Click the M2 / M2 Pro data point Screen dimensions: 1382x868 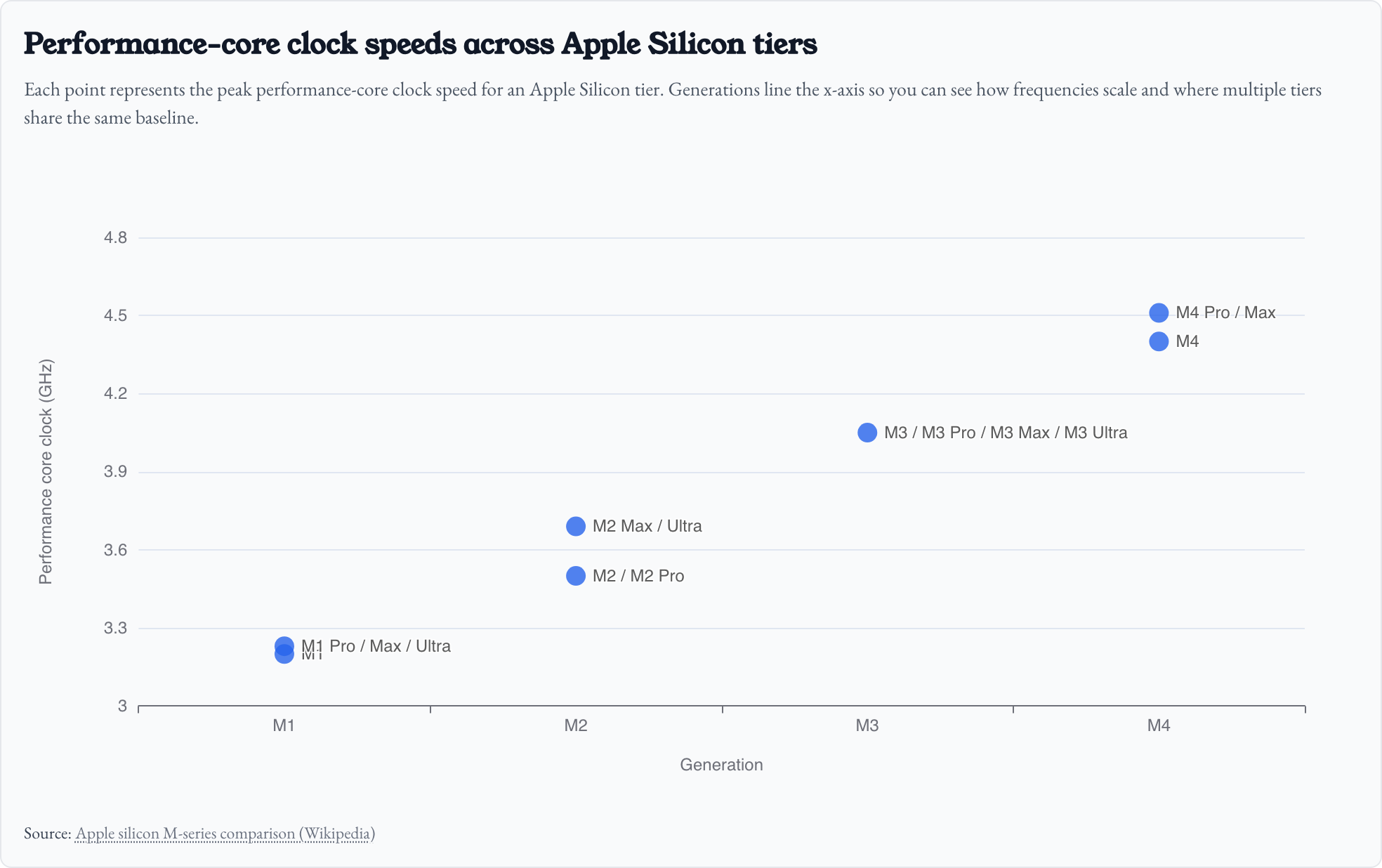[576, 576]
